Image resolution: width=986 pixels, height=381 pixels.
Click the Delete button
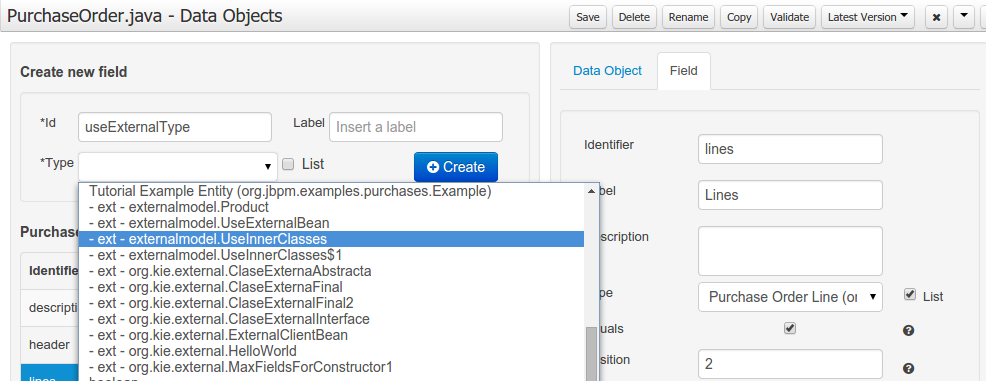tap(634, 18)
